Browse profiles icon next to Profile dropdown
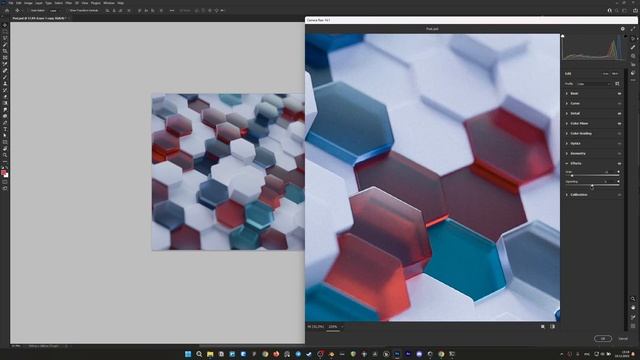Image resolution: width=640 pixels, height=360 pixels. pyautogui.click(x=617, y=84)
